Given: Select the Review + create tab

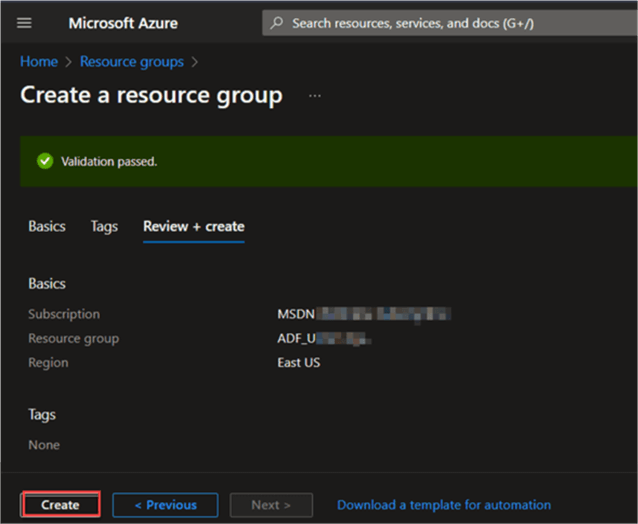Looking at the screenshot, I should [193, 226].
